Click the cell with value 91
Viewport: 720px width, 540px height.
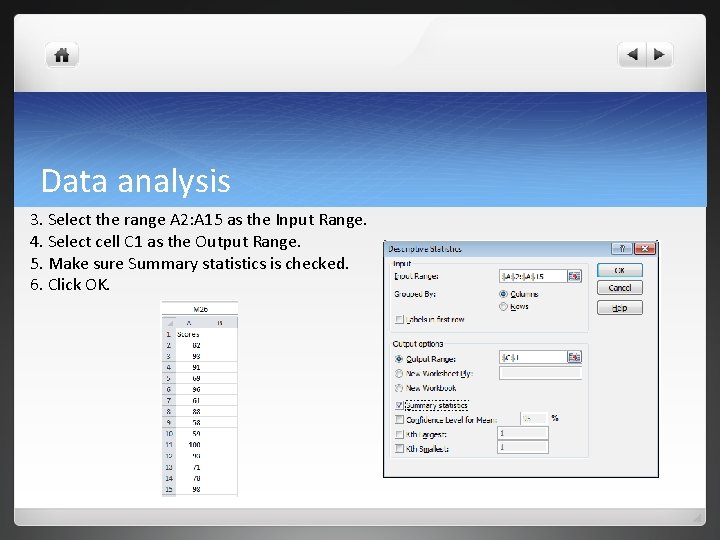[x=189, y=367]
